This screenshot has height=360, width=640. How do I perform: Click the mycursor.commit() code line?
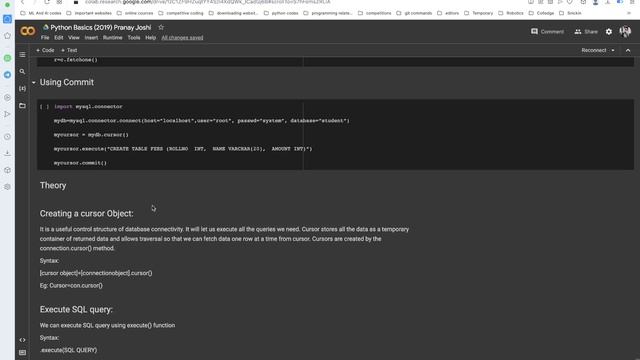80,163
